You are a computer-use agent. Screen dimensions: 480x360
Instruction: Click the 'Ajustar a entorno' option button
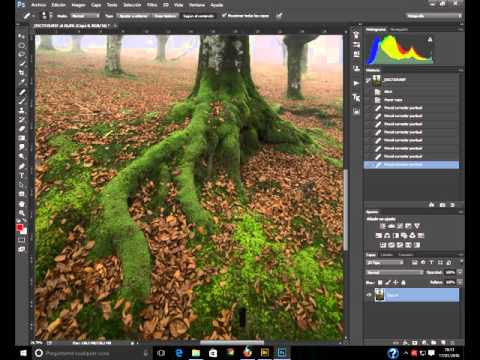[133, 16]
